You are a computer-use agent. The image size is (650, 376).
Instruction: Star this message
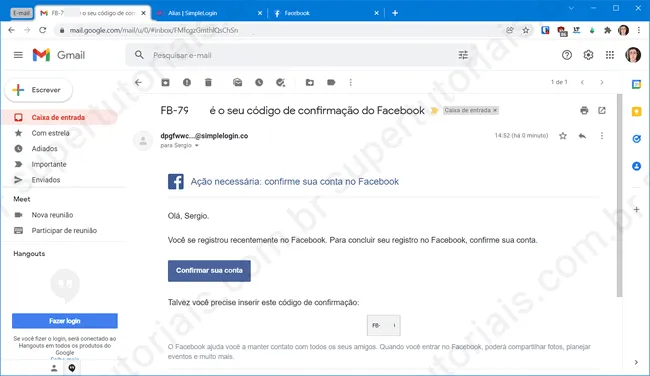[563, 136]
